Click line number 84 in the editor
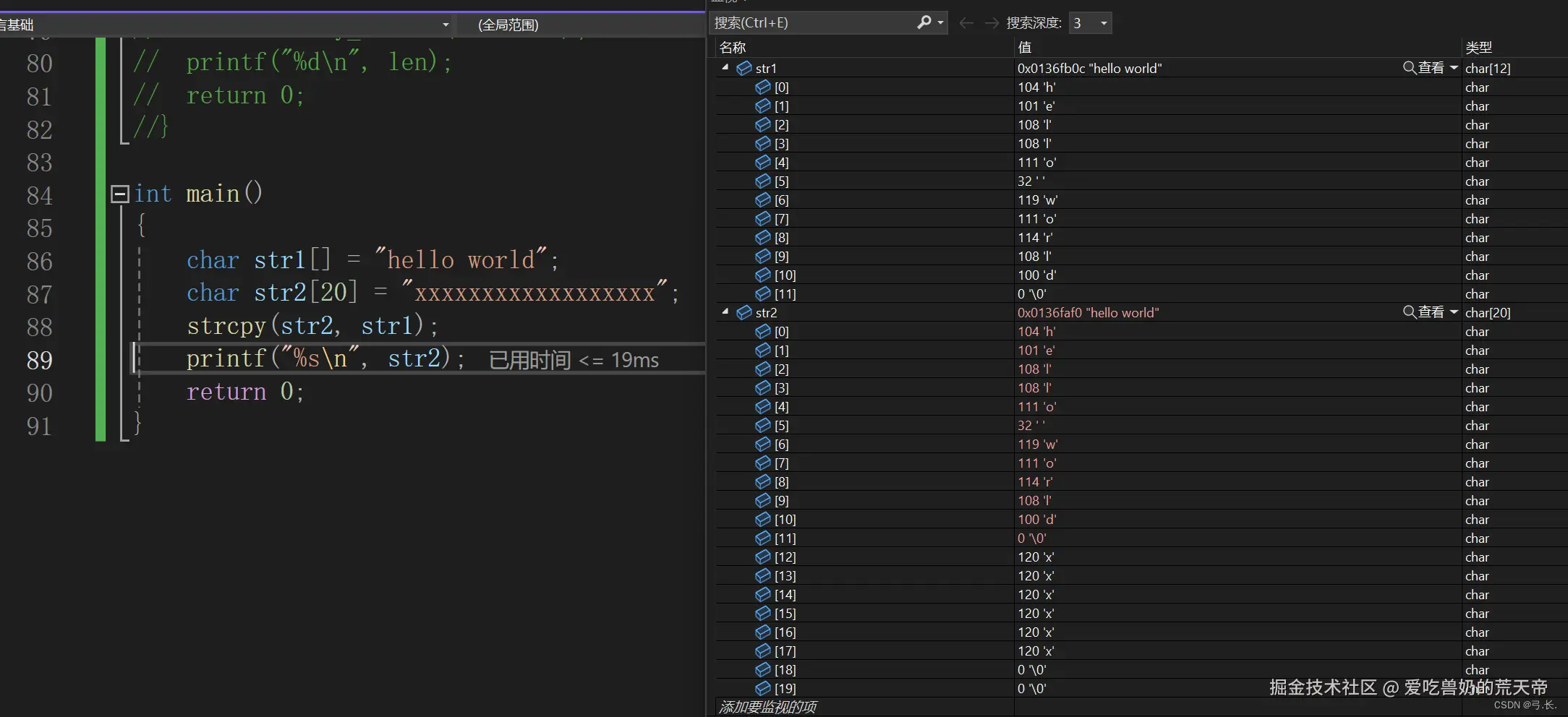The height and width of the screenshot is (717, 1568). click(40, 195)
